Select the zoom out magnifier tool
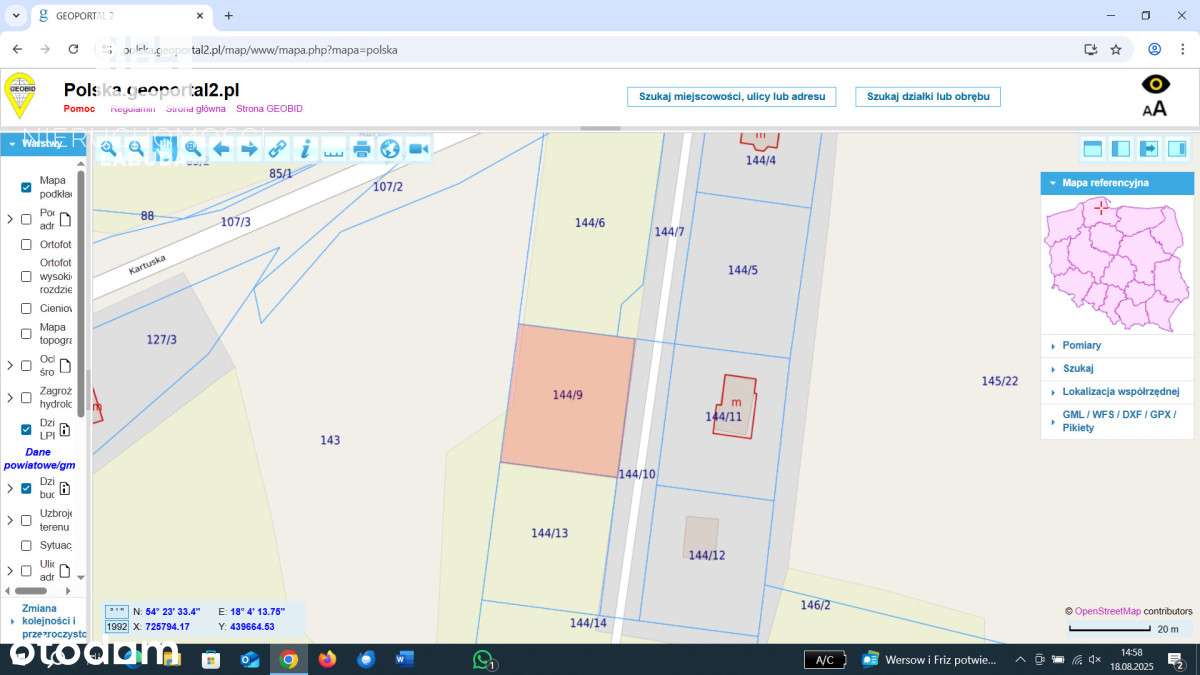Screen dimensions: 1200x675 coord(136,149)
